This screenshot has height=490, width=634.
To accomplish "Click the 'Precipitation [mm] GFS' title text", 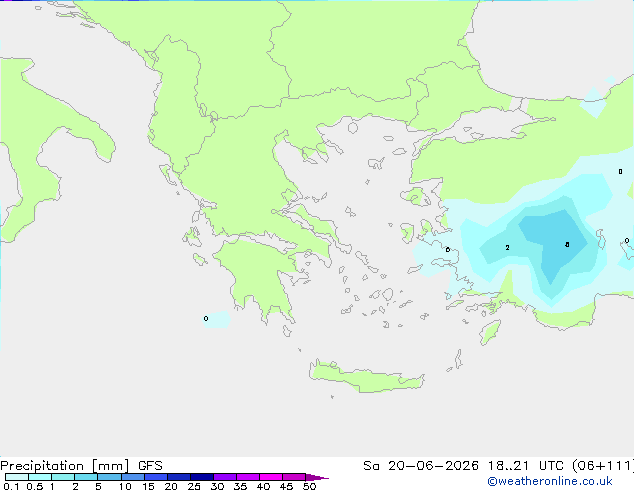I will (x=81, y=466).
